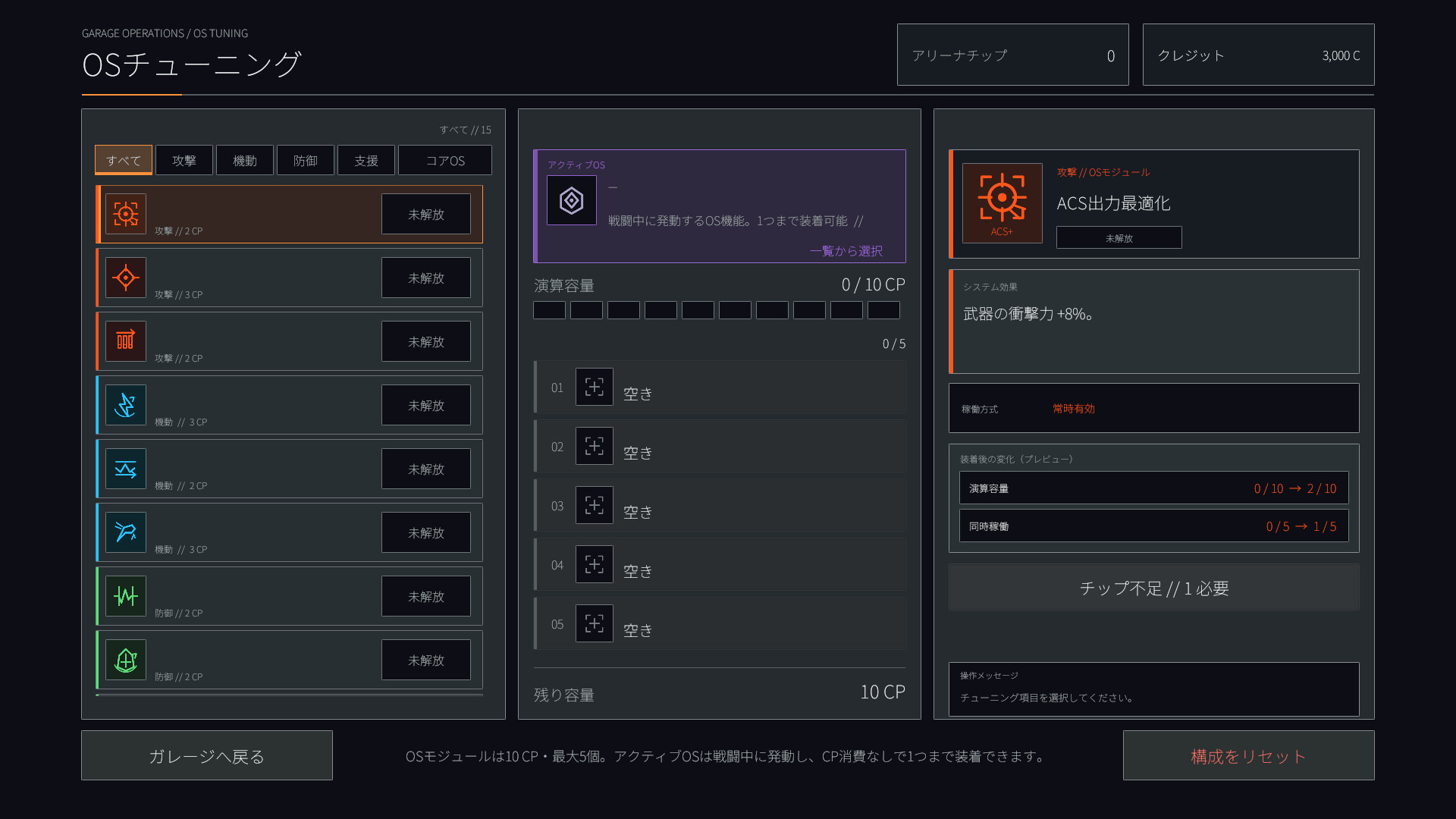Open the 機動 filter tab
Viewport: 1456px width, 819px height.
[x=245, y=160]
